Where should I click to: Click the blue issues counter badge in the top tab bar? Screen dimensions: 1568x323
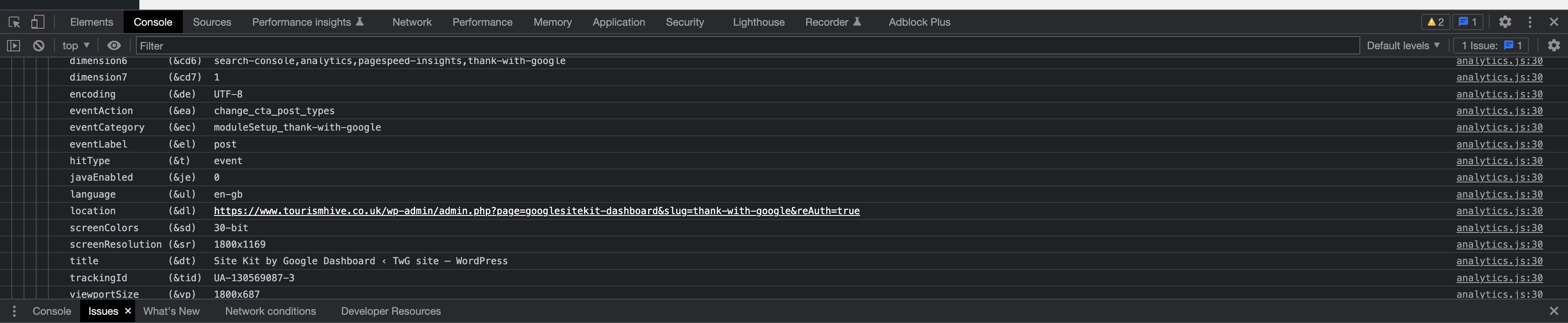coord(1468,22)
